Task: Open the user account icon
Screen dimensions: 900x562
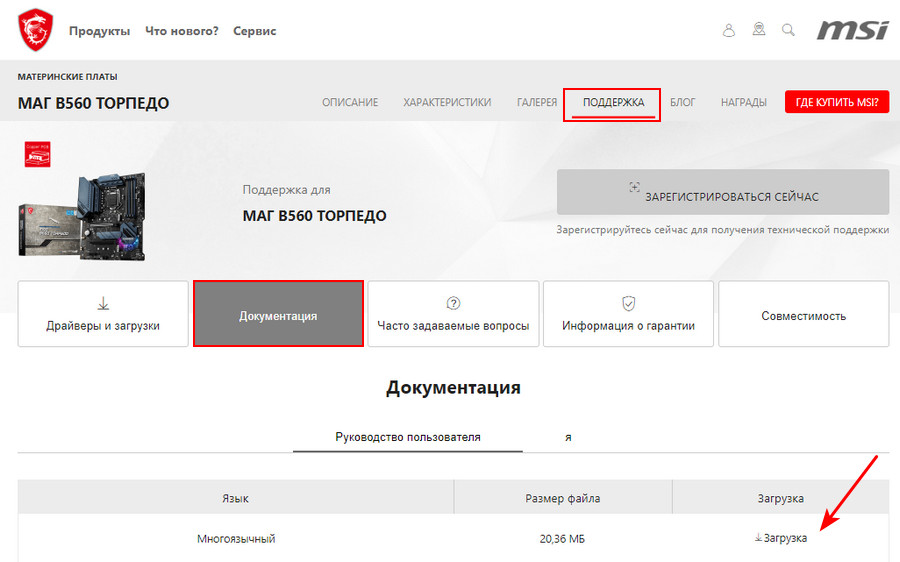Action: (x=728, y=30)
